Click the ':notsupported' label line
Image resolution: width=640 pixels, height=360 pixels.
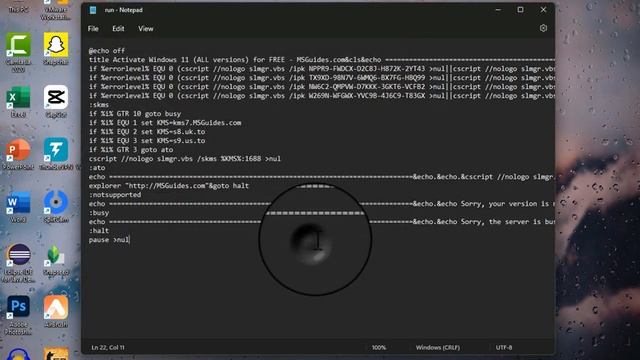115,194
